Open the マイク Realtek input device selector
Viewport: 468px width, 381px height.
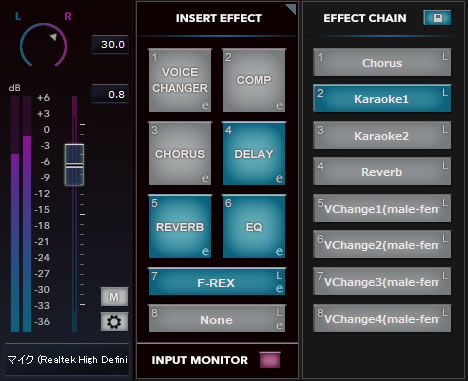coord(67,360)
